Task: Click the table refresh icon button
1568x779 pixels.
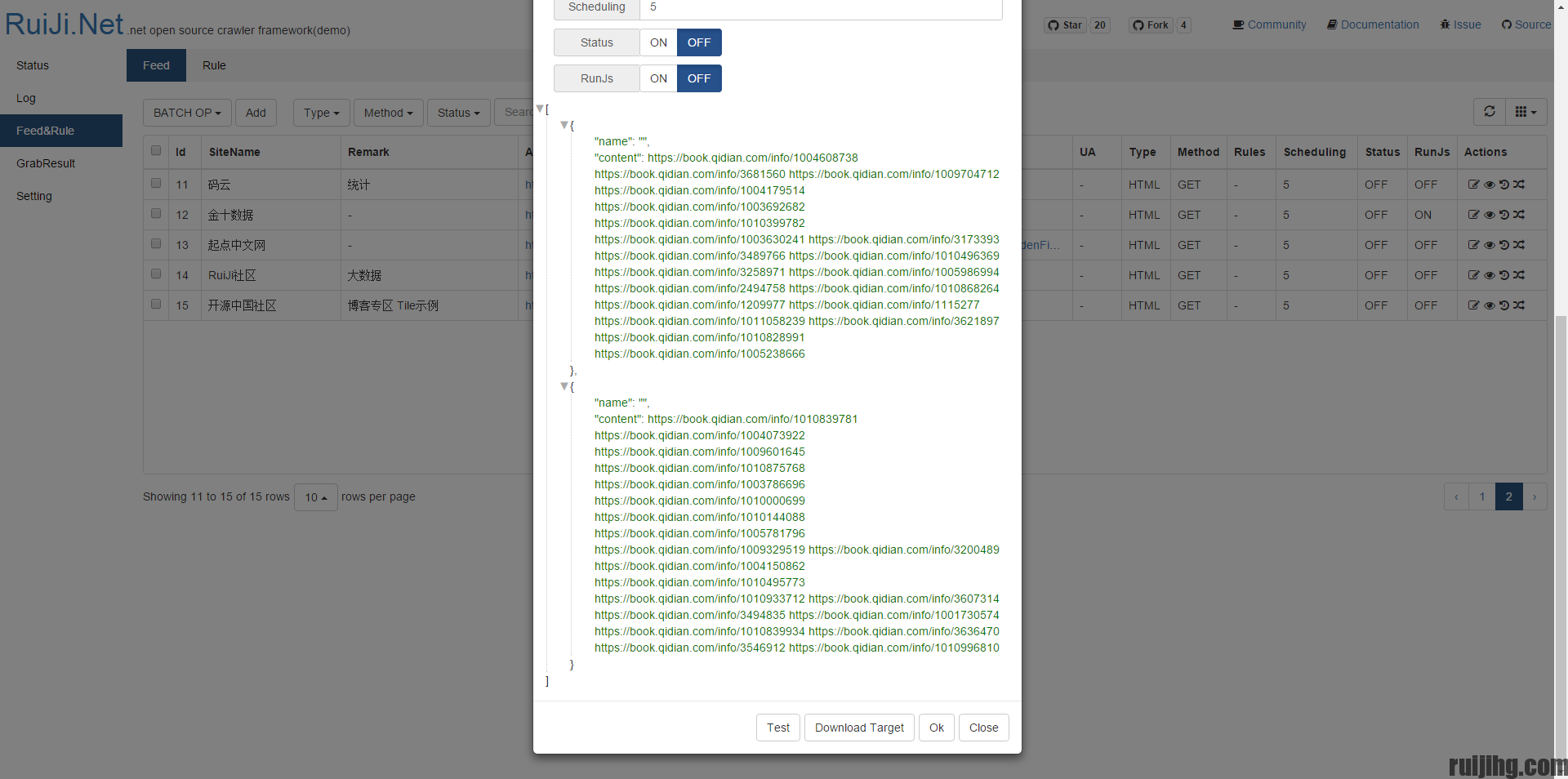Action: pos(1490,112)
